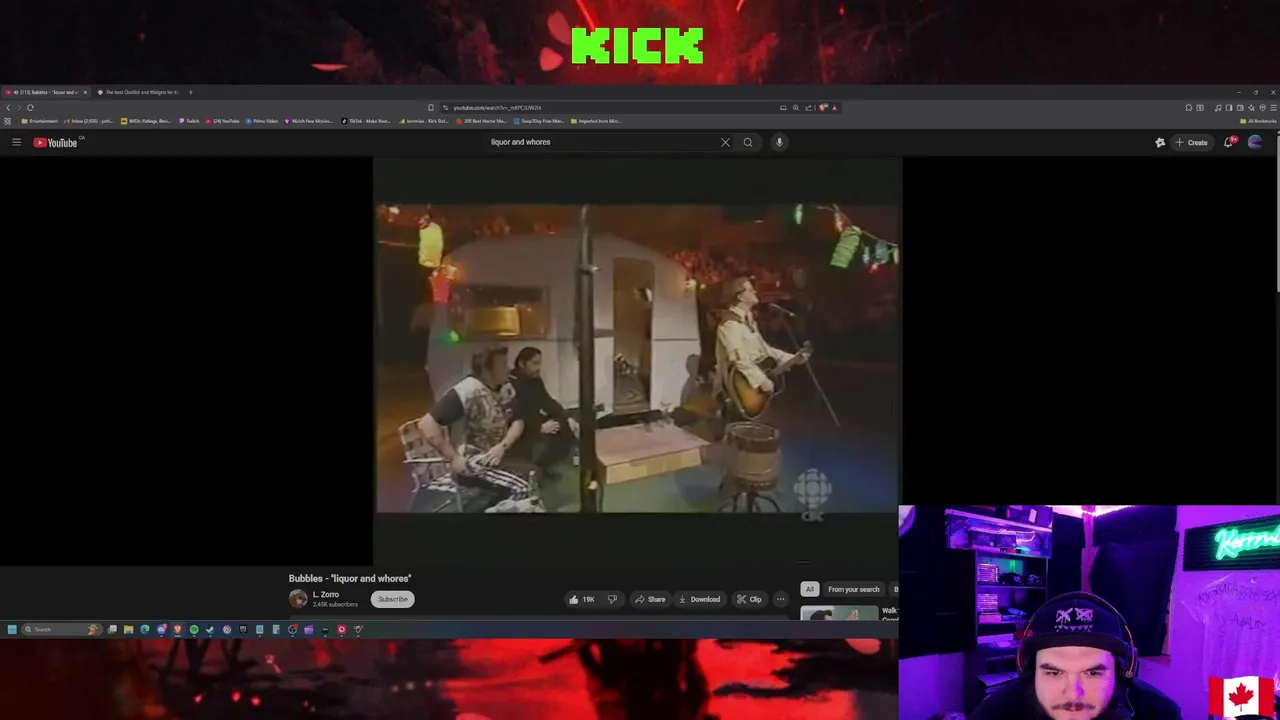The width and height of the screenshot is (1280, 720).
Task: Open the Soap2Day Free Movies bookmark
Action: [x=540, y=121]
